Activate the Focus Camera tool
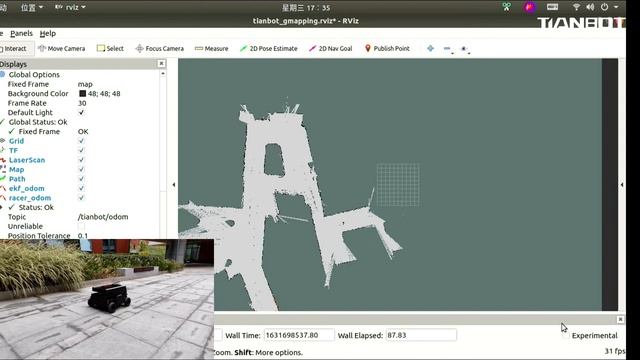Viewport: 640px width, 360px height. (x=160, y=49)
